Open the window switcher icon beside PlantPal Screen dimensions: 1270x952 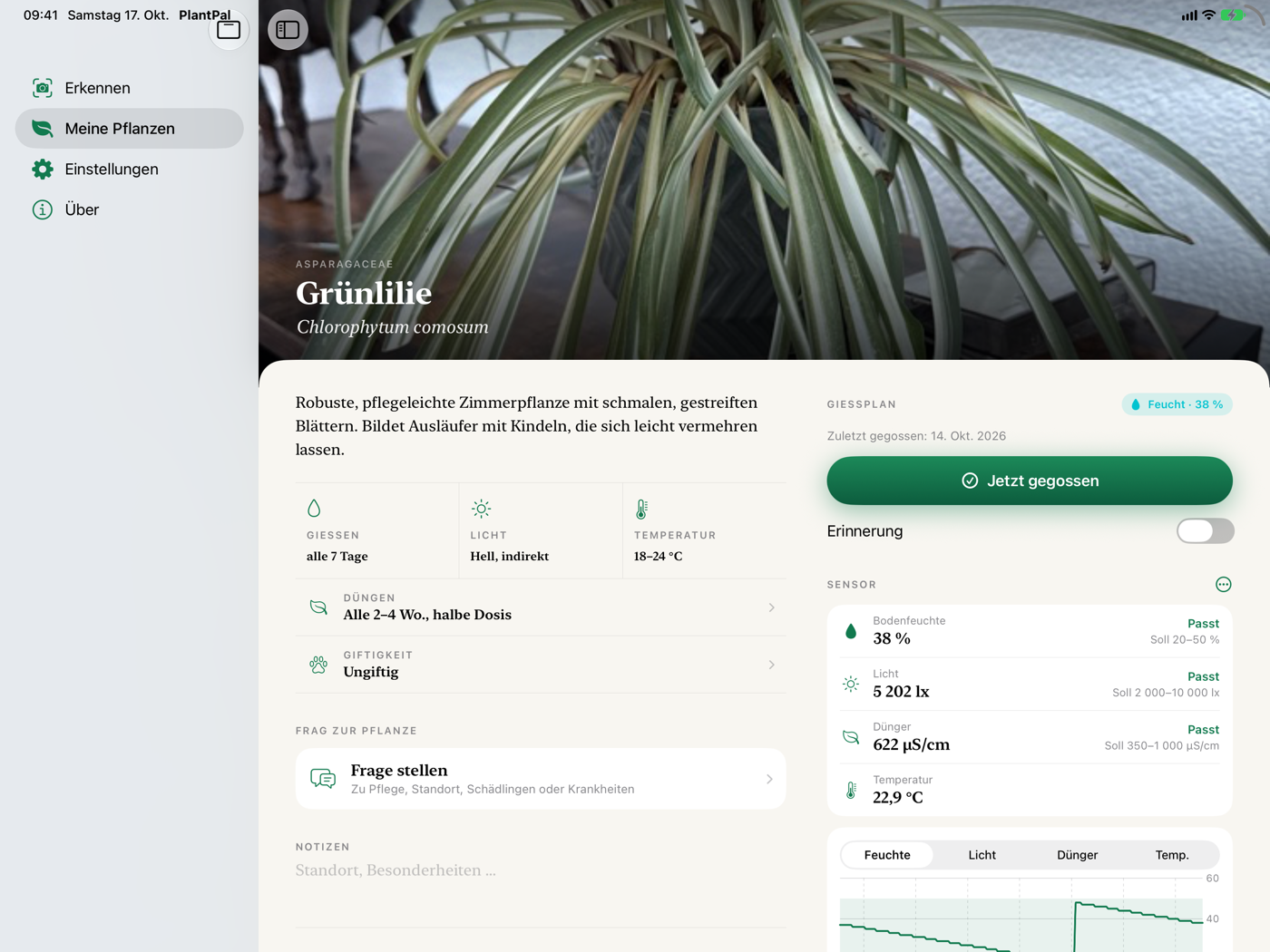click(229, 30)
